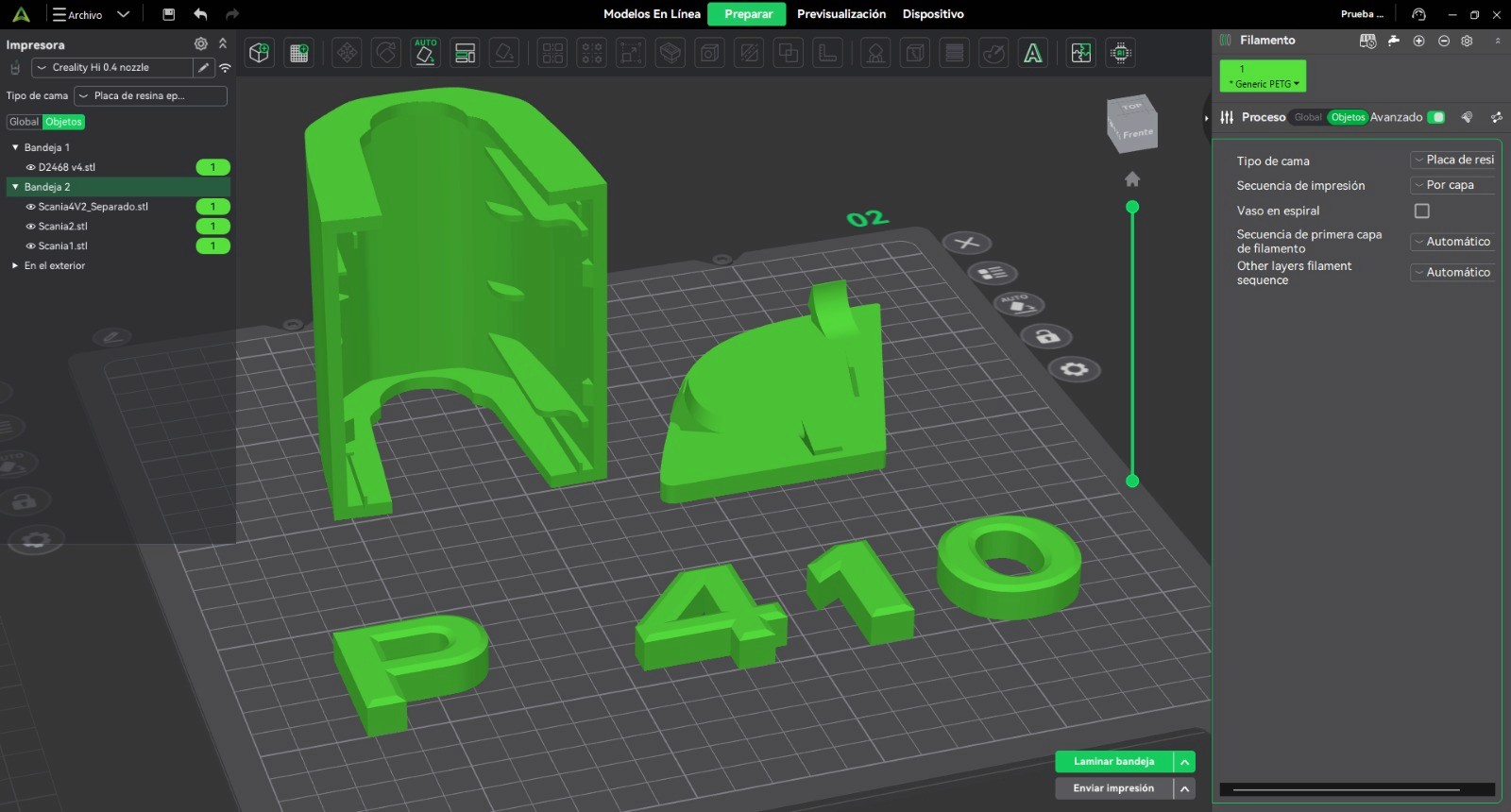This screenshot has height=812, width=1511.
Task: Open the Text tool "A" icon
Action: coord(1033,53)
